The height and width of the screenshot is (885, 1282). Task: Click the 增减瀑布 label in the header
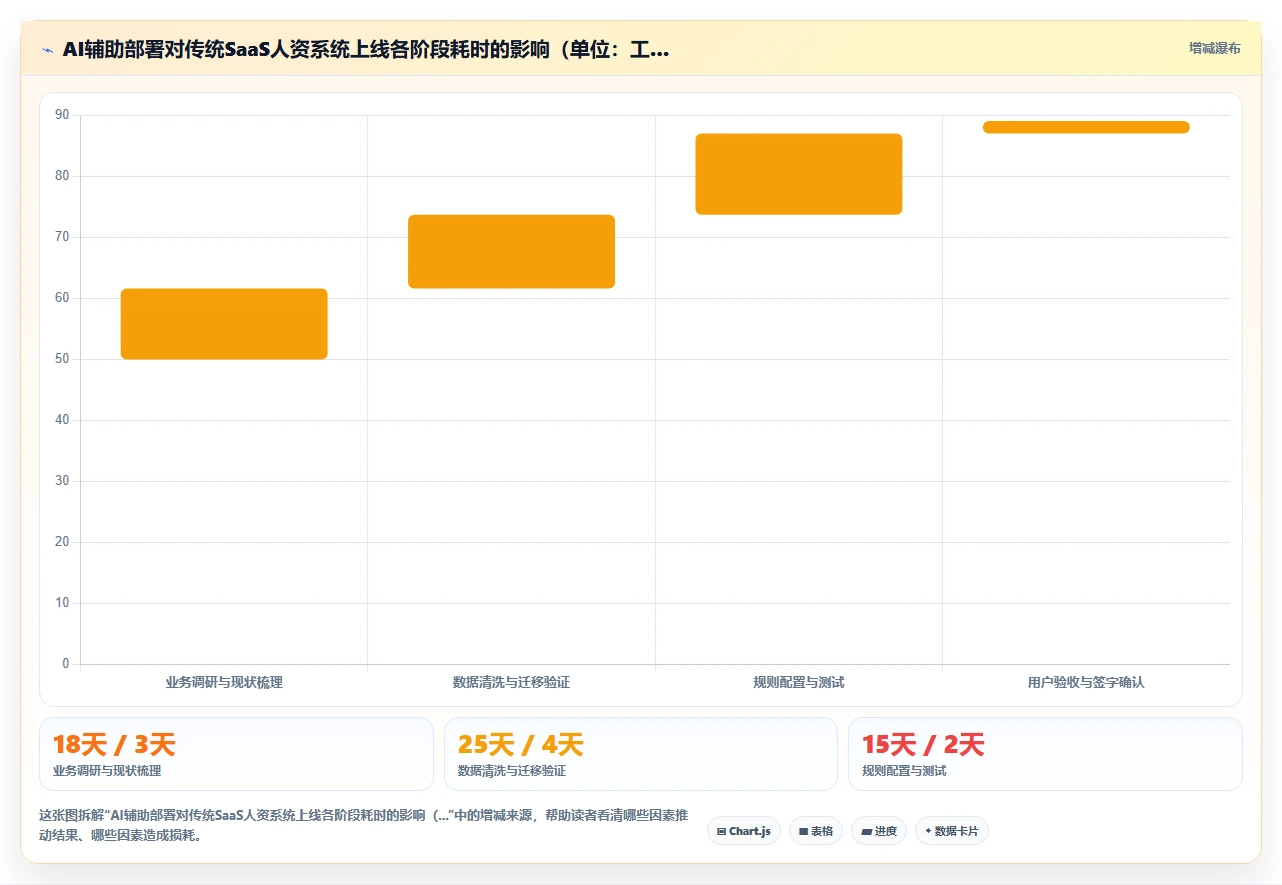coord(1215,48)
